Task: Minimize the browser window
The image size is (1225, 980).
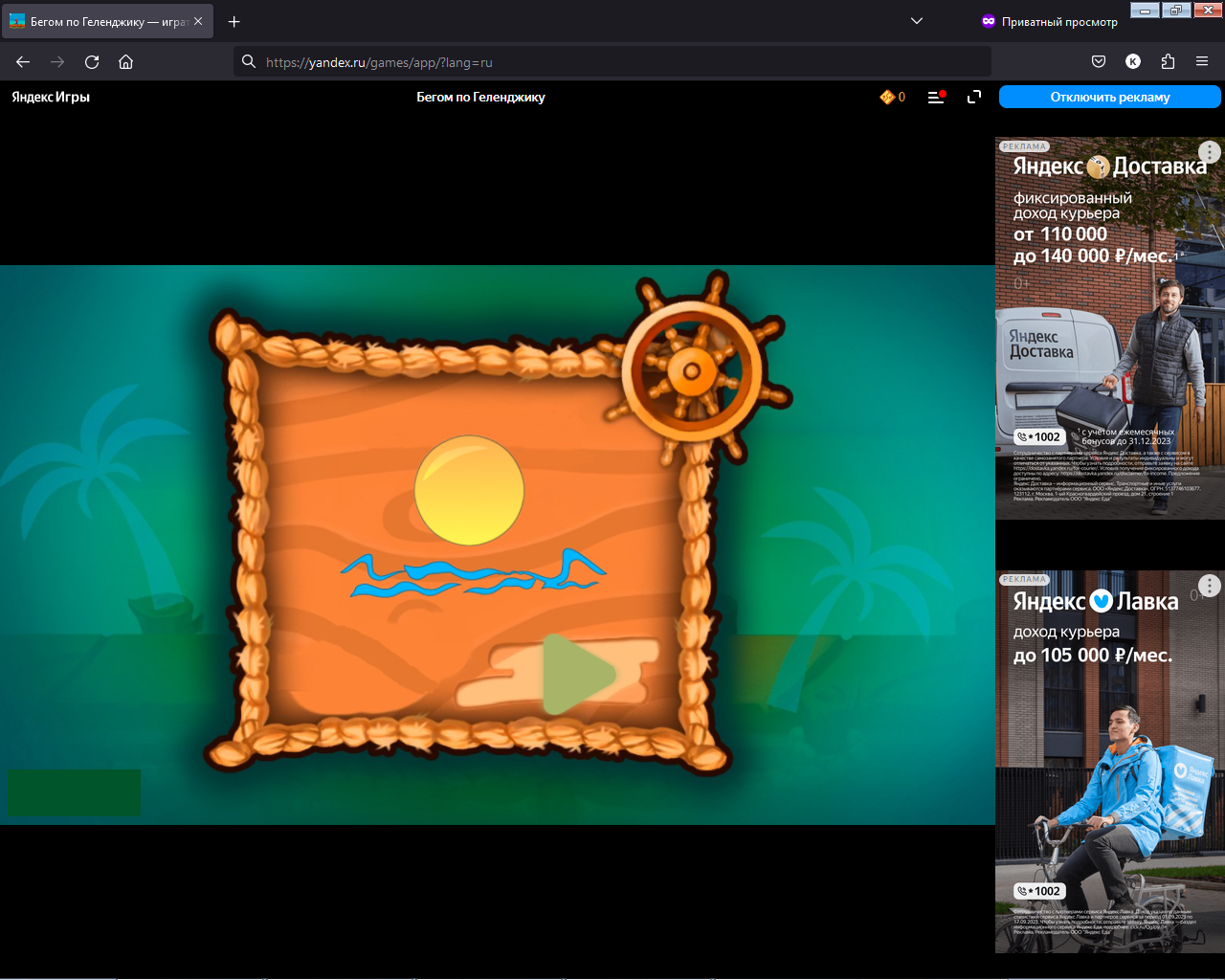Action: coord(1145,11)
